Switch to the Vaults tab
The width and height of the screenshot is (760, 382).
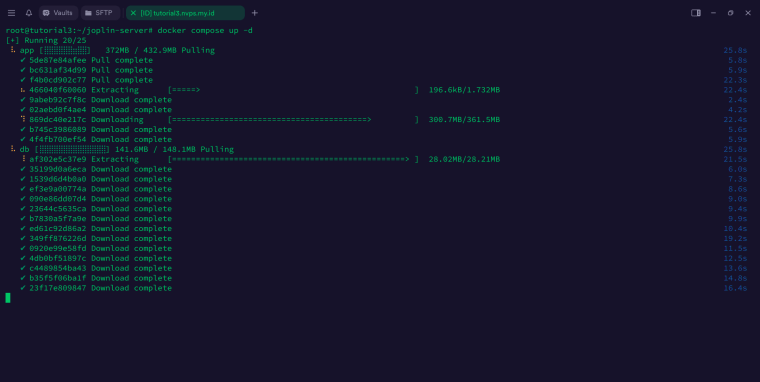coord(58,13)
